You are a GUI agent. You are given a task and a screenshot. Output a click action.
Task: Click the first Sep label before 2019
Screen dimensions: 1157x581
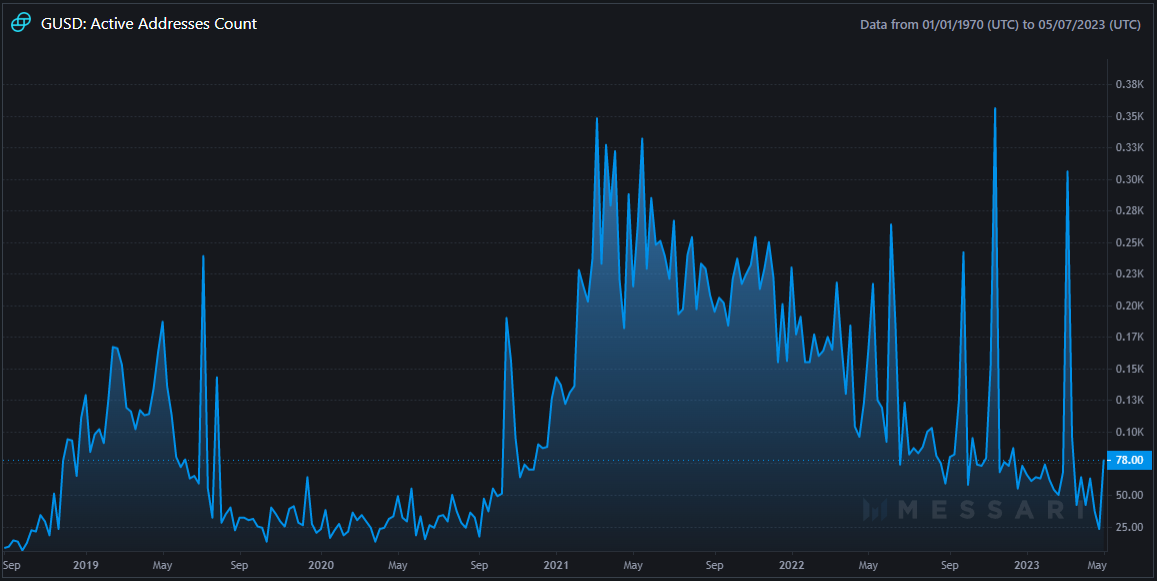point(12,565)
